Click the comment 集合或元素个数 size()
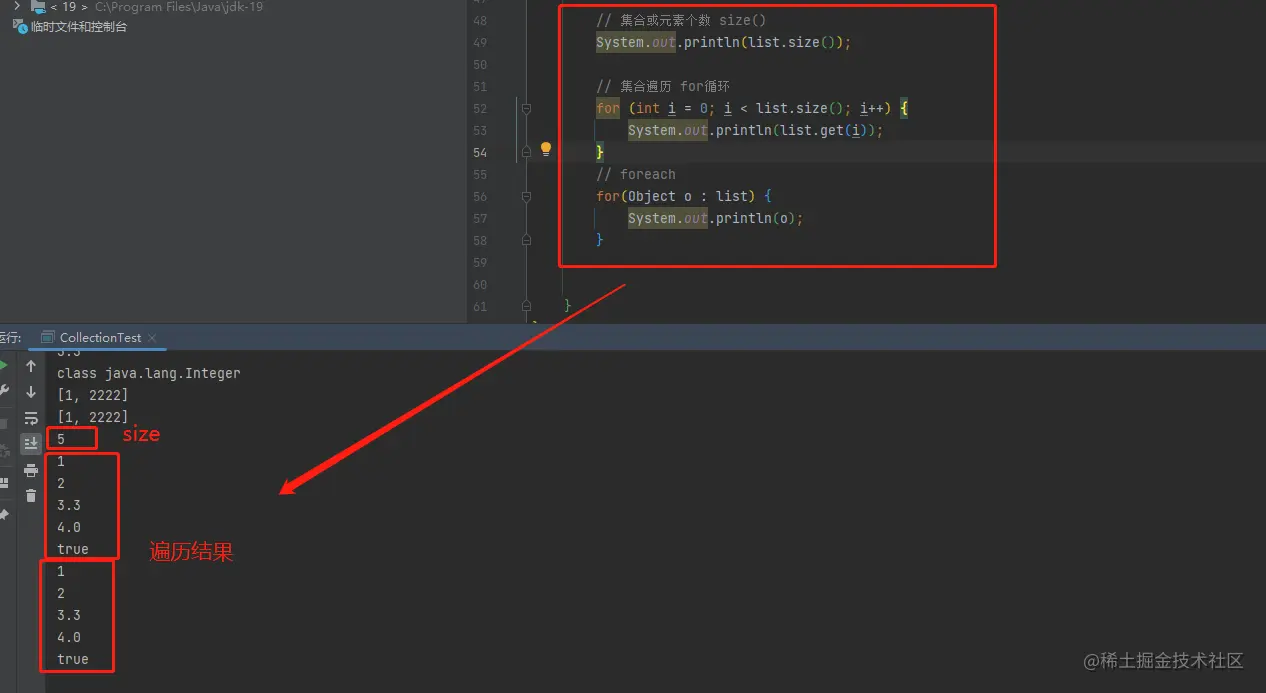The height and width of the screenshot is (693, 1266). point(681,20)
